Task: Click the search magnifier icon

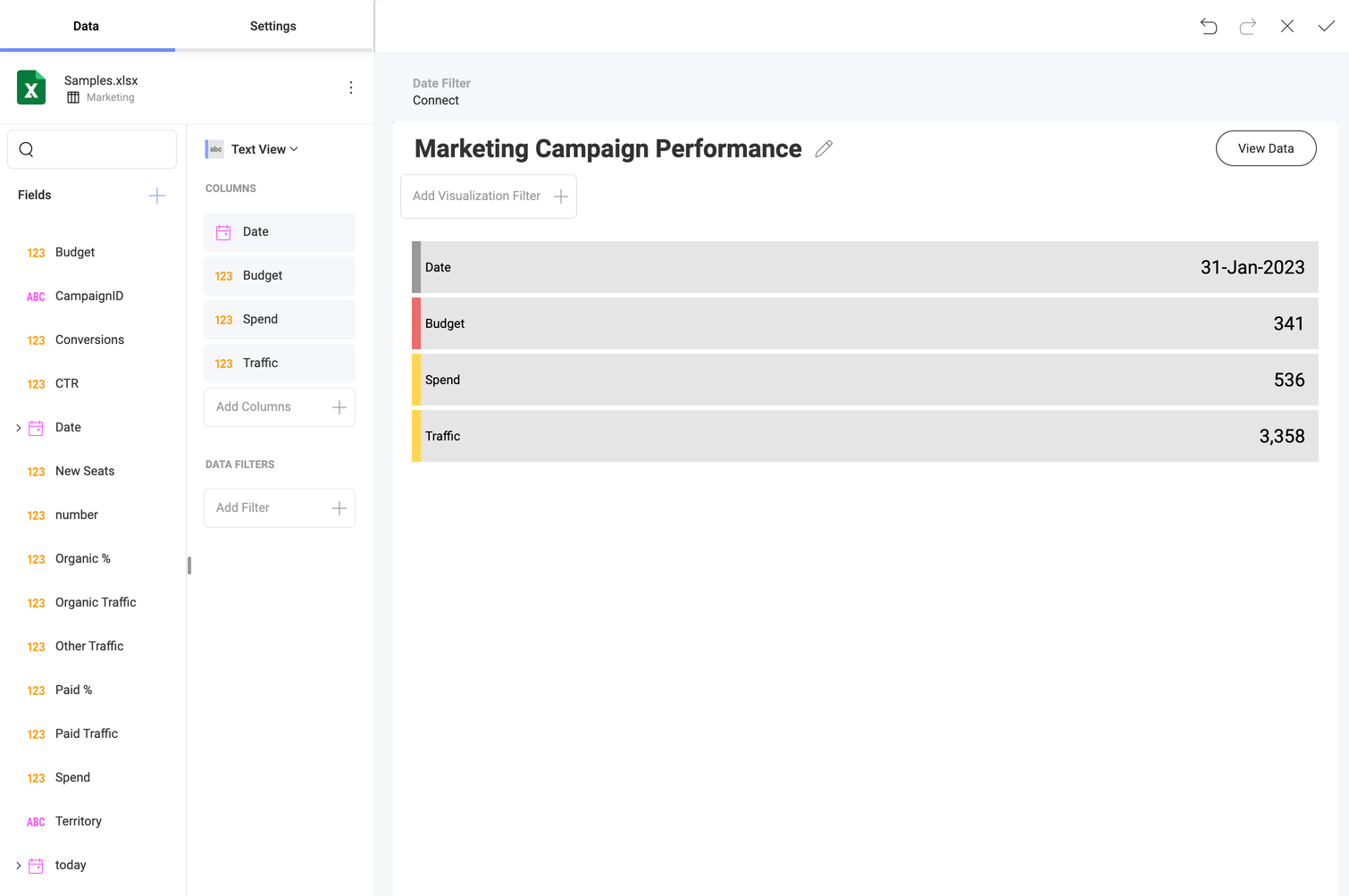Action: [27, 149]
